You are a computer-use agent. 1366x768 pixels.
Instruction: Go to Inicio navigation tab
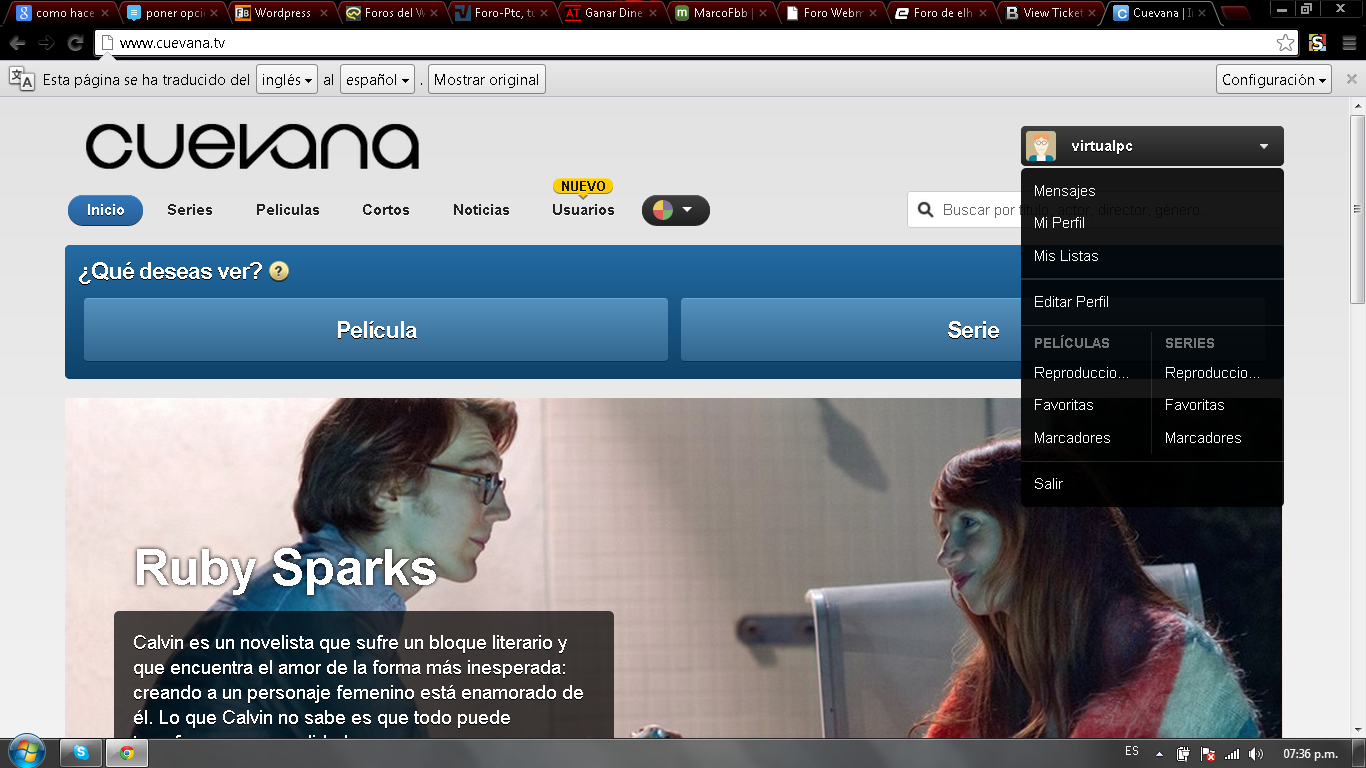pyautogui.click(x=105, y=210)
